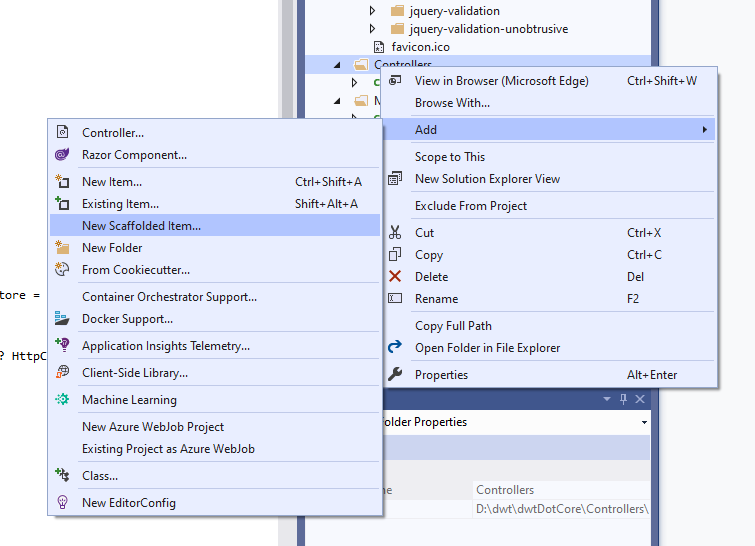Click the Controller icon in Add submenu
The image size is (755, 546).
tap(62, 133)
